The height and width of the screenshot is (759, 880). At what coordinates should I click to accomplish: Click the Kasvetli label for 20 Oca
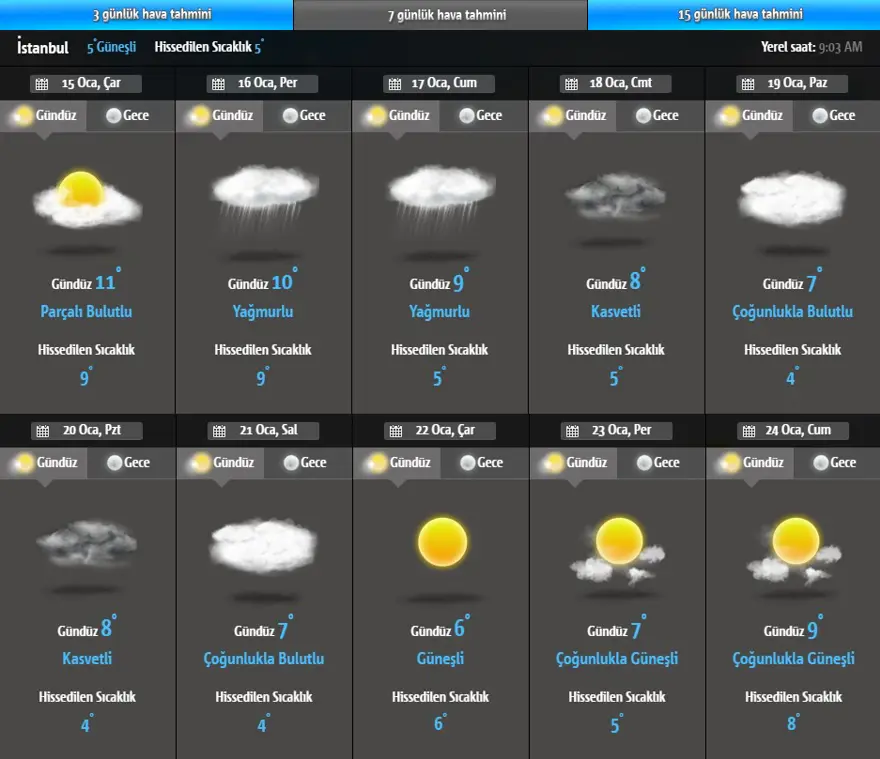[86, 659]
